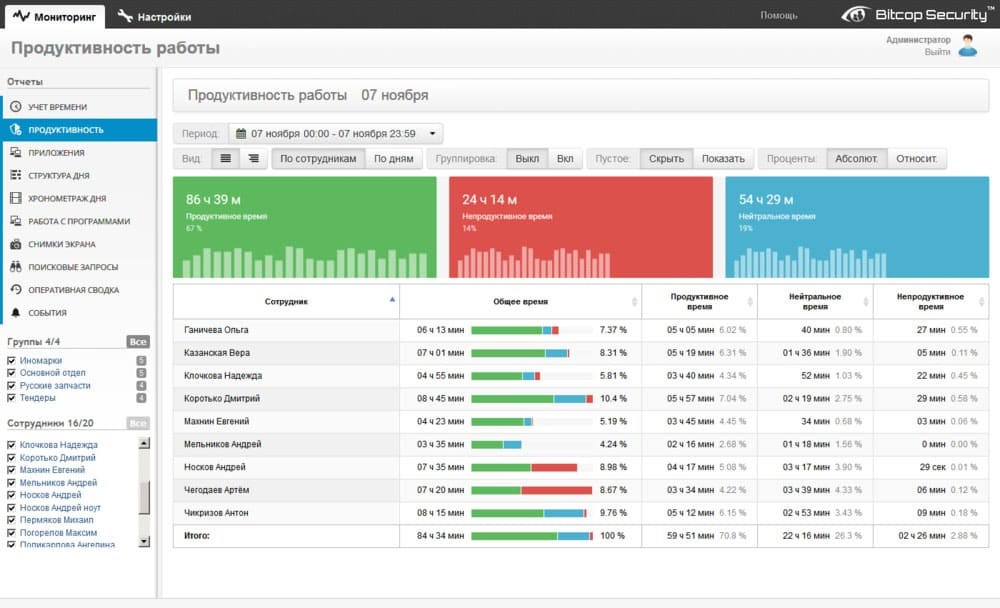Click the employee list scrollbar down arrow
This screenshot has width=1000, height=608.
point(144,541)
